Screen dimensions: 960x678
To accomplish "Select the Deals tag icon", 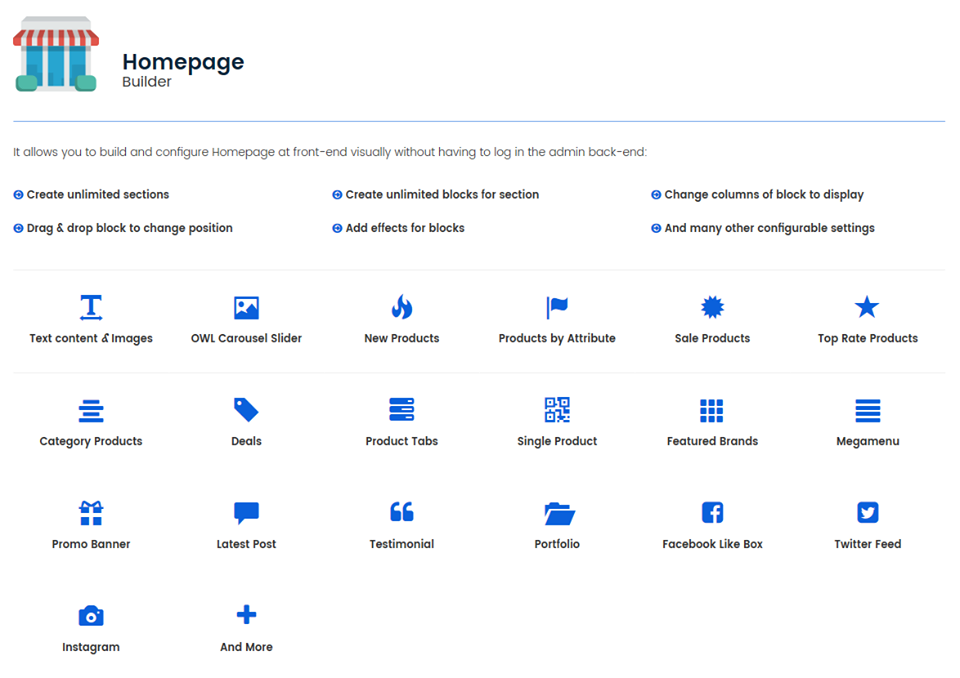I will (246, 410).
